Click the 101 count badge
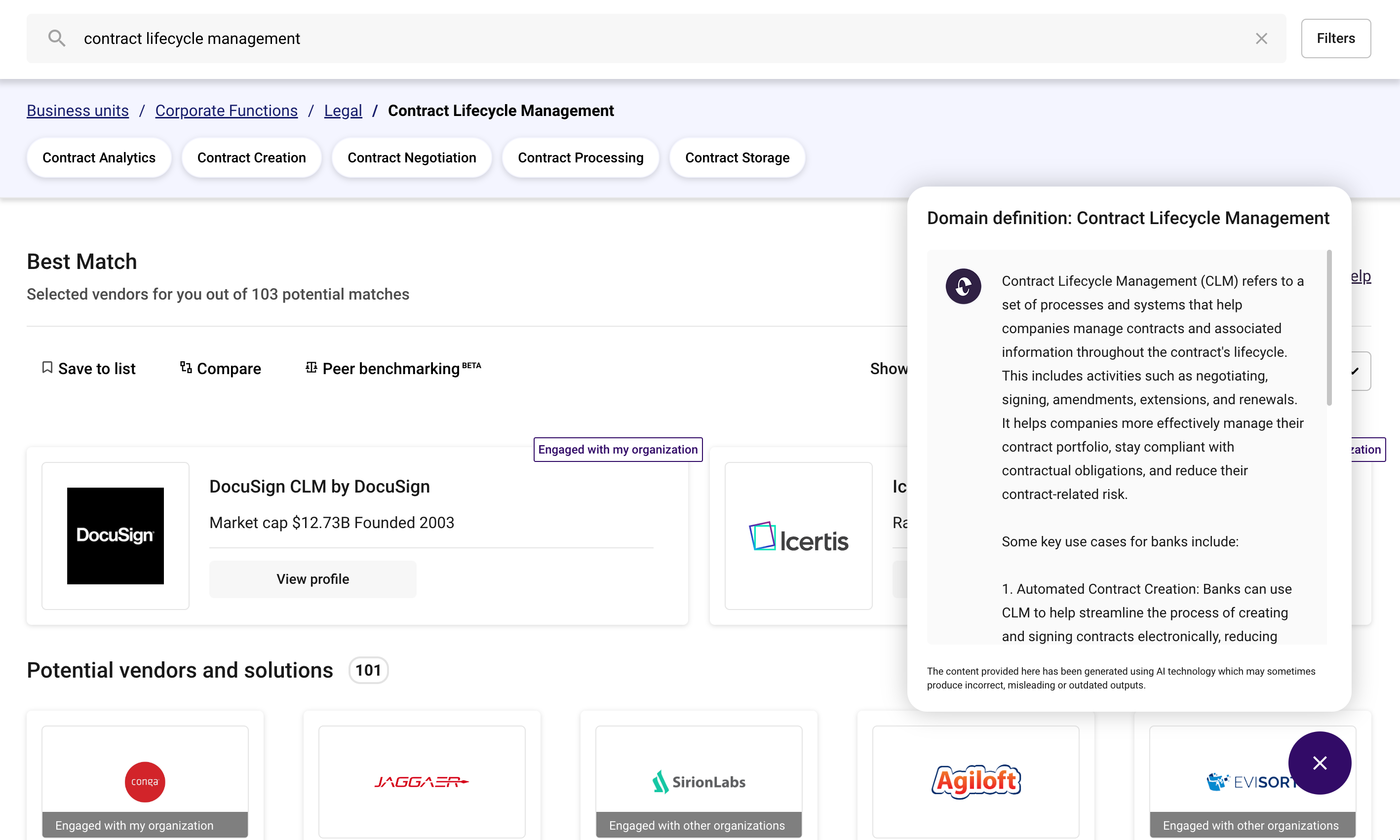 click(369, 670)
